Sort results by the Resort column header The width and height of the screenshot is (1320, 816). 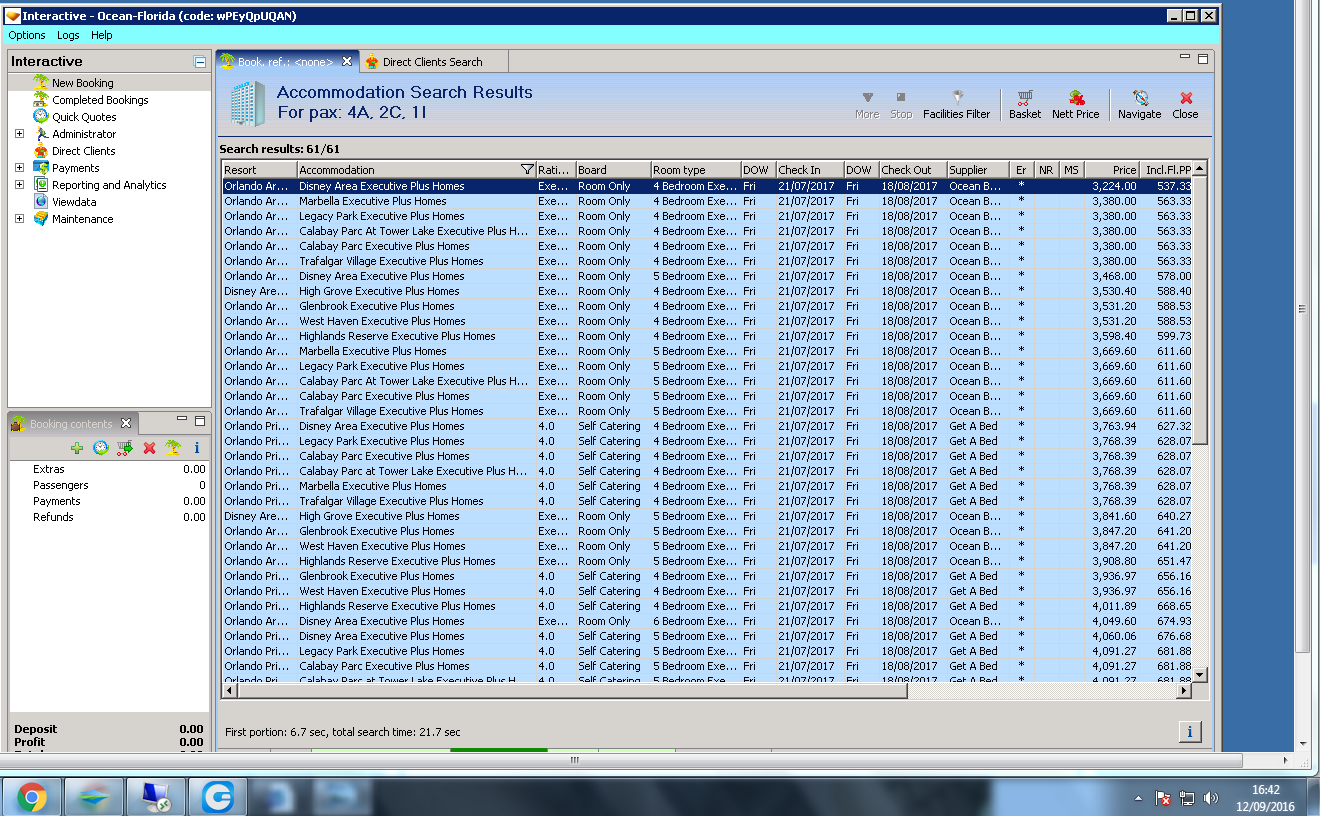[x=259, y=170]
